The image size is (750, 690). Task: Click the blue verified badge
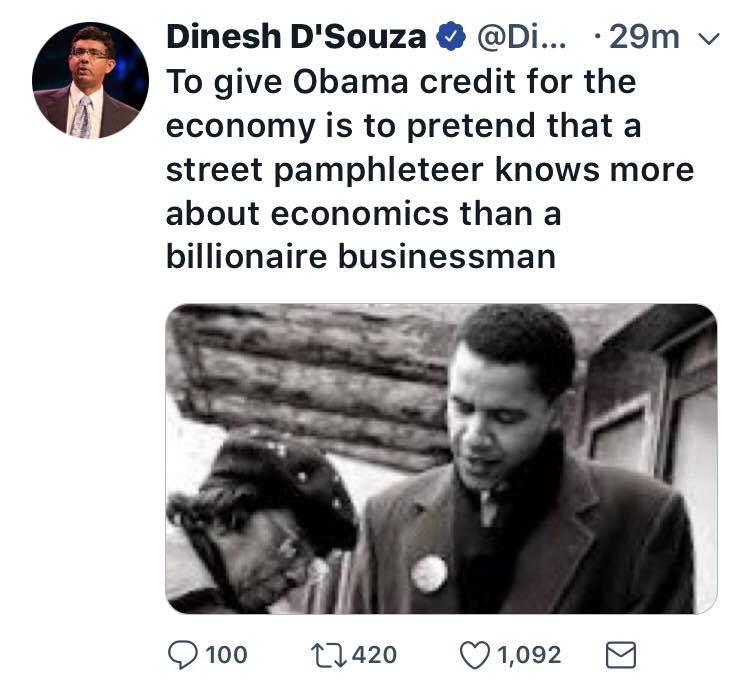point(451,37)
